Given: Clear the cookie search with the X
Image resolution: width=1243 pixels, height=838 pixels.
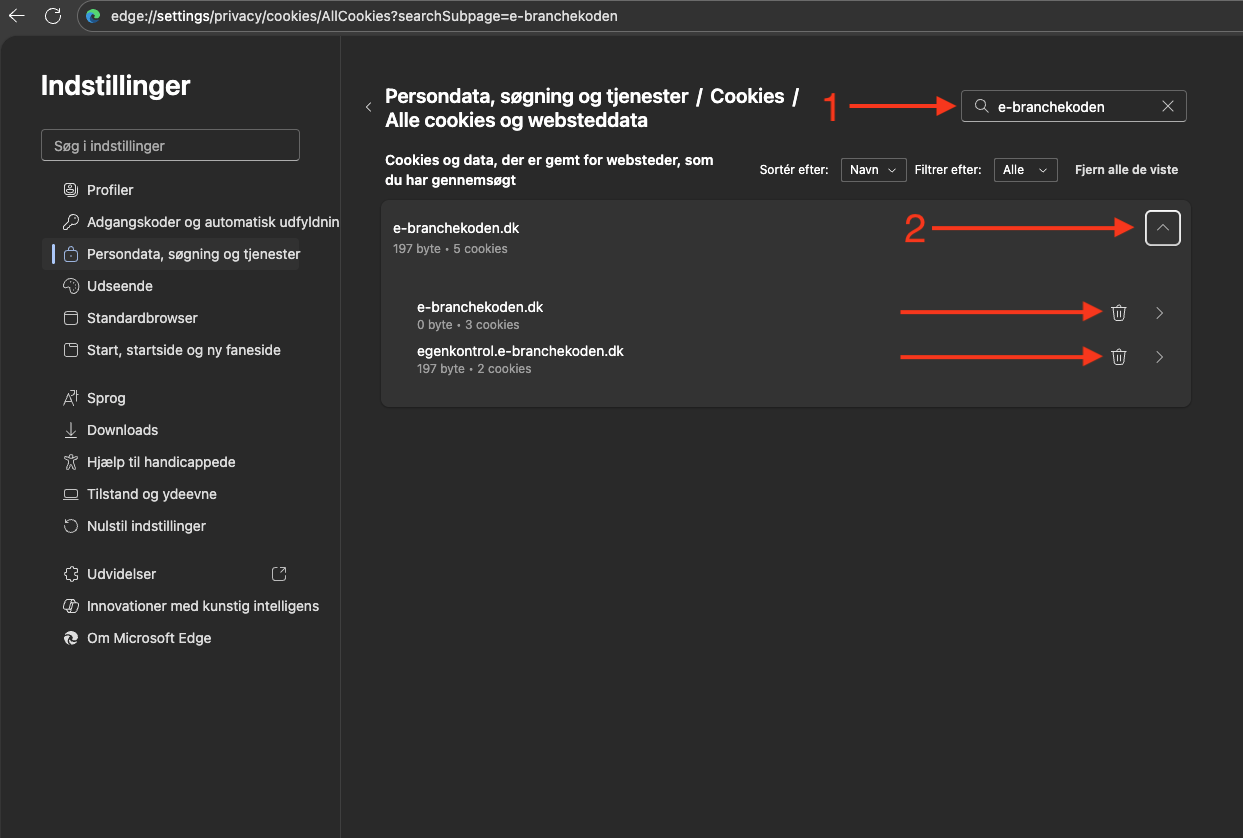Looking at the screenshot, I should click(x=1167, y=106).
